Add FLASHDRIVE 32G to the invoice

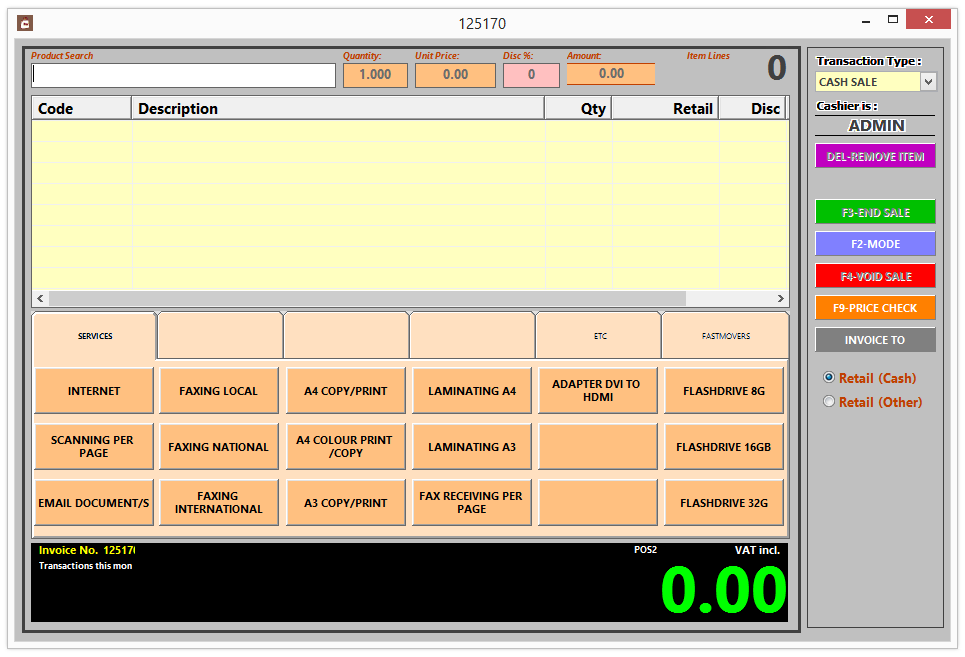pyautogui.click(x=723, y=502)
